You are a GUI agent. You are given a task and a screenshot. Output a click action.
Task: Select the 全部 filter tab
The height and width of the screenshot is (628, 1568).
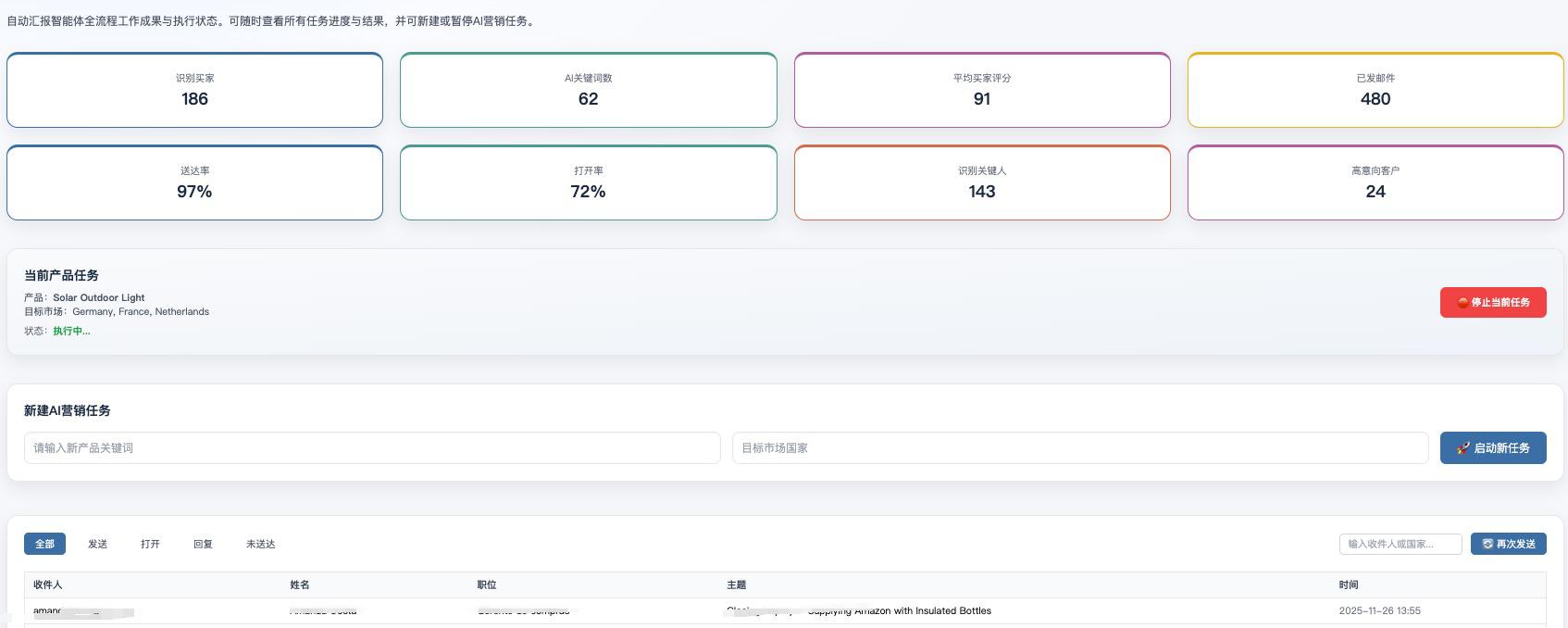[44, 545]
